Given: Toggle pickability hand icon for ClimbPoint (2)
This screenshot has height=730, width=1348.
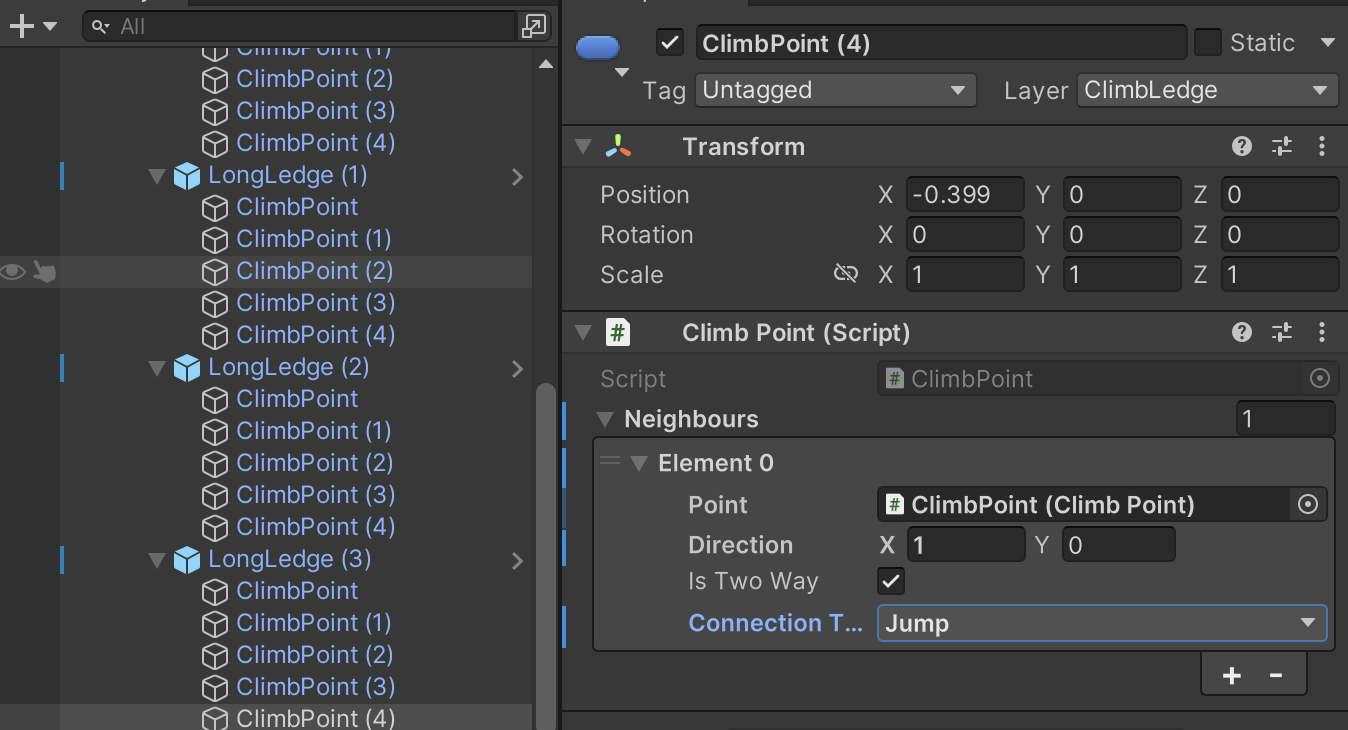Looking at the screenshot, I should click(44, 271).
